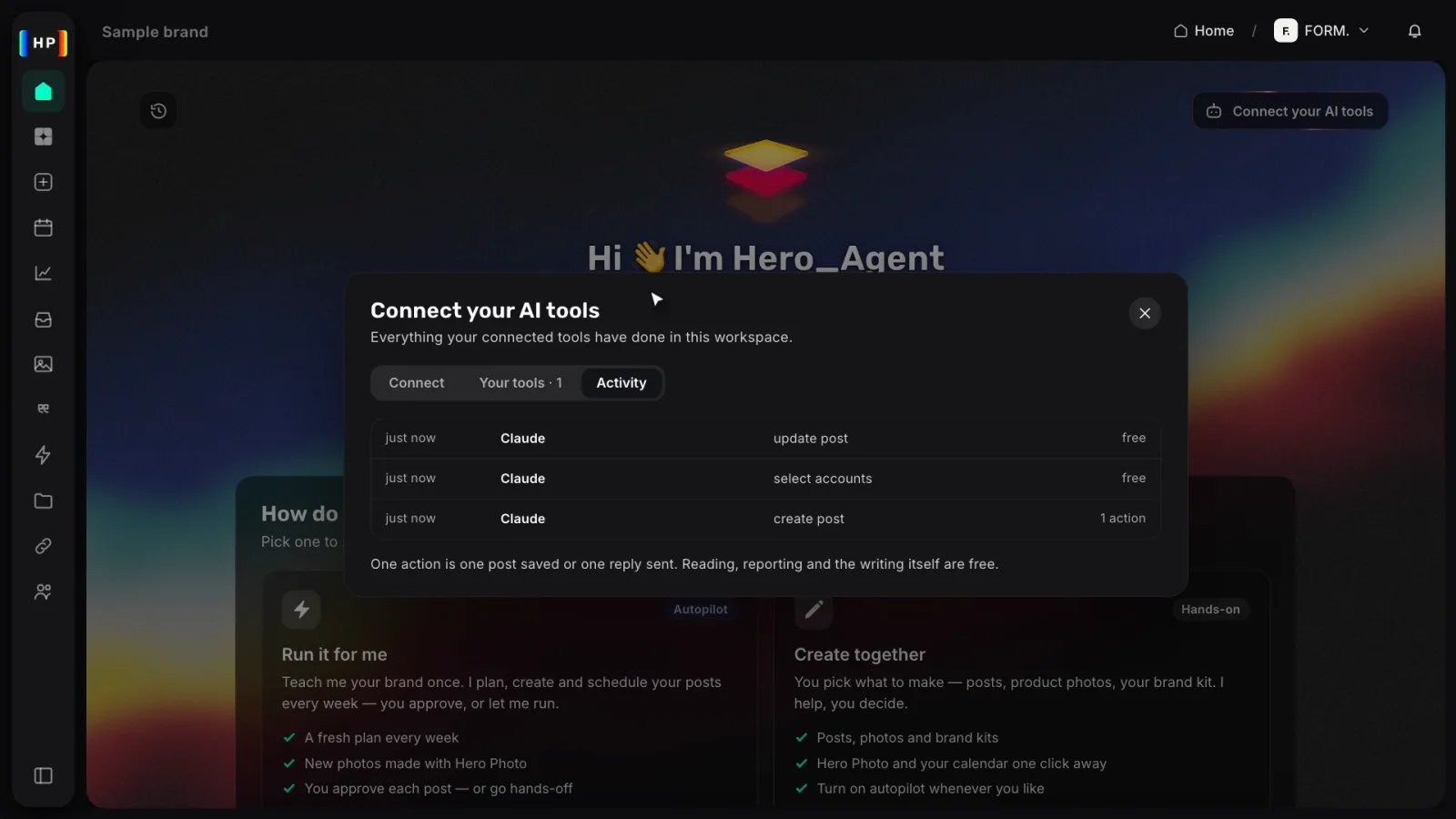
Task: Close the Connect your AI tools dialog
Action: click(x=1145, y=313)
